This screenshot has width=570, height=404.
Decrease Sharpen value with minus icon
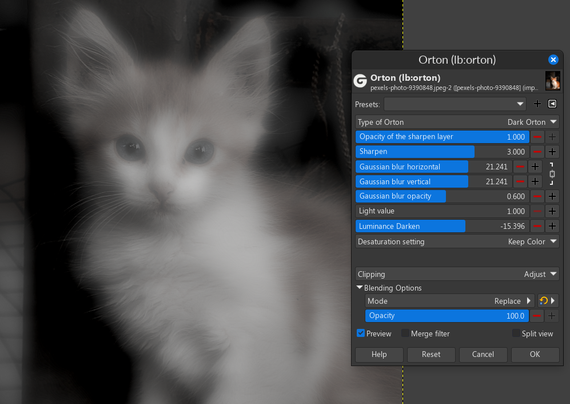click(537, 152)
